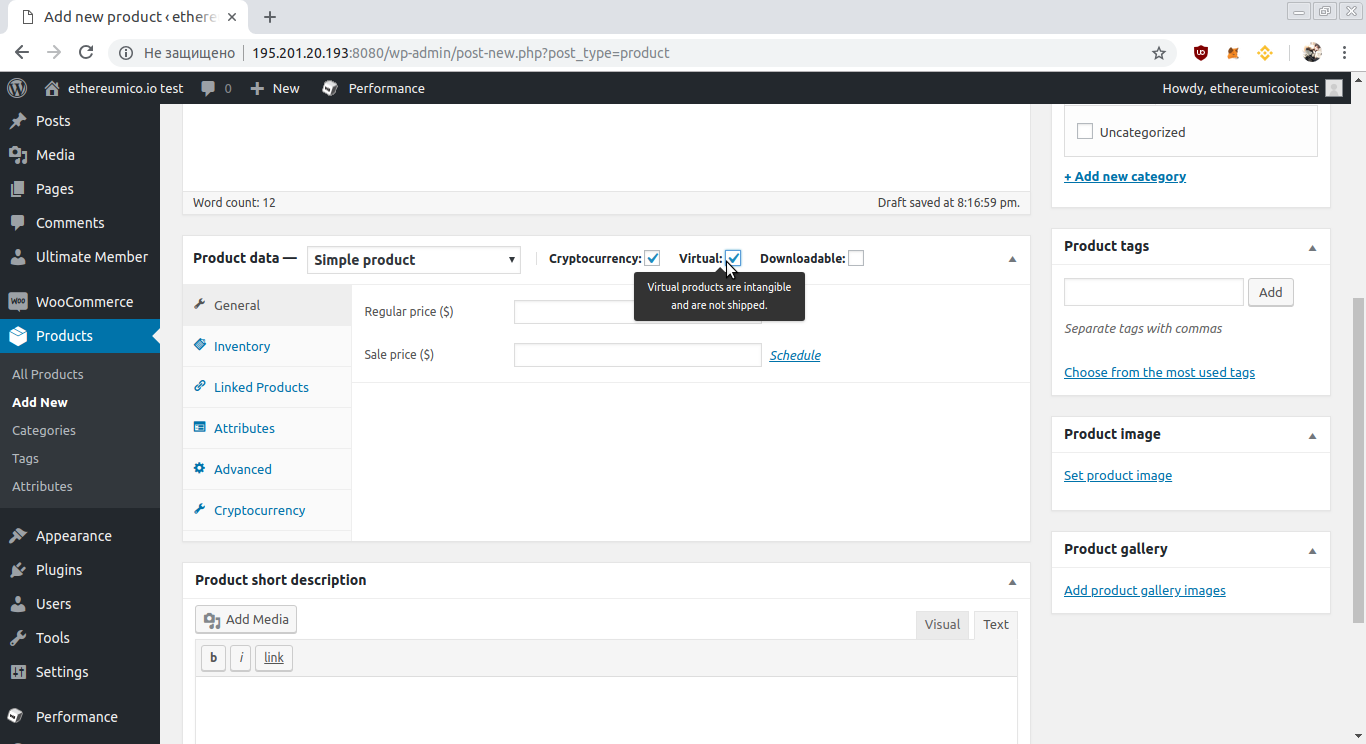Click the Set product image link
1366x744 pixels.
pos(1118,476)
